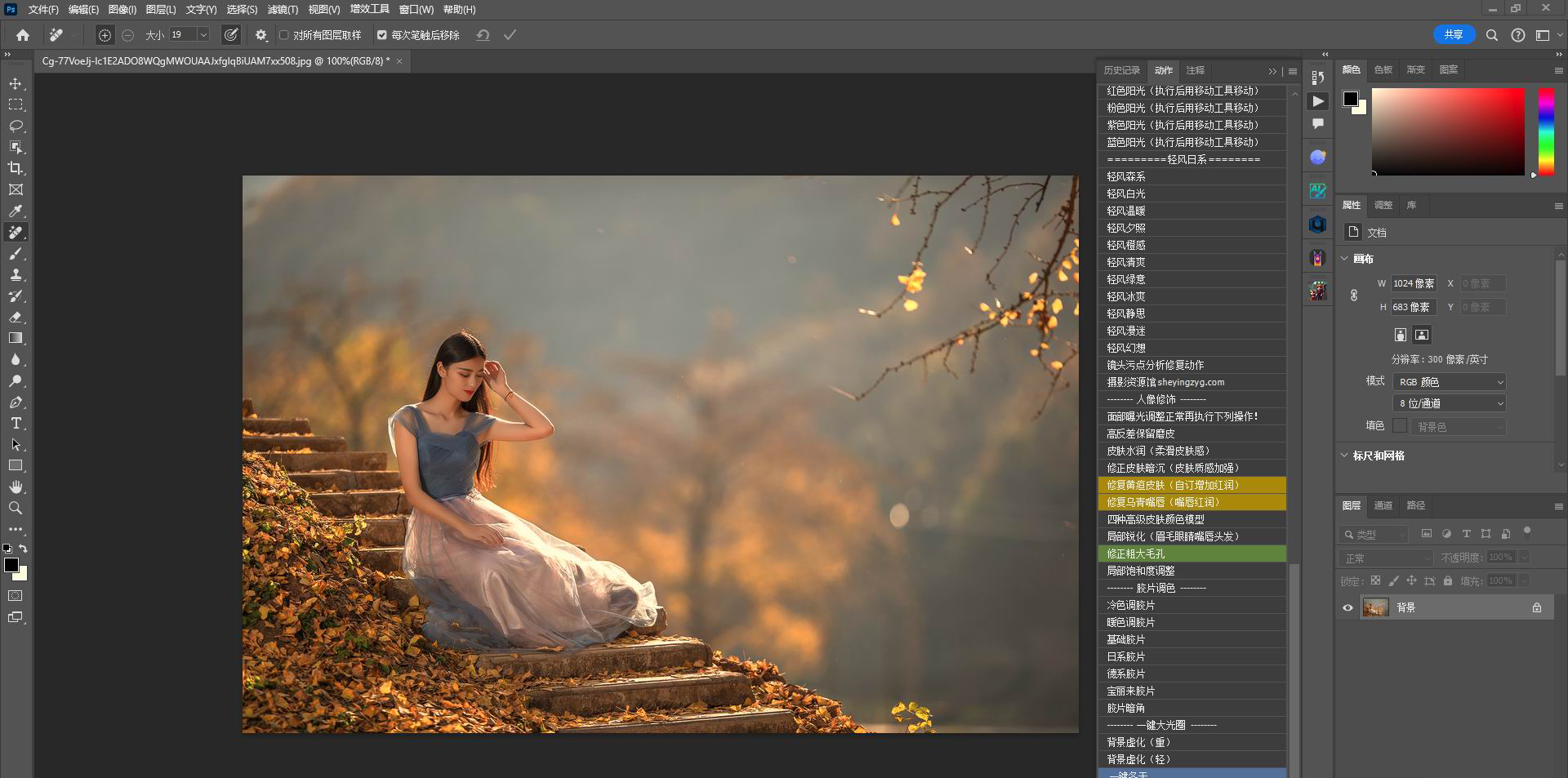1568x778 pixels.
Task: Switch to the 调整 tab
Action: [1383, 205]
